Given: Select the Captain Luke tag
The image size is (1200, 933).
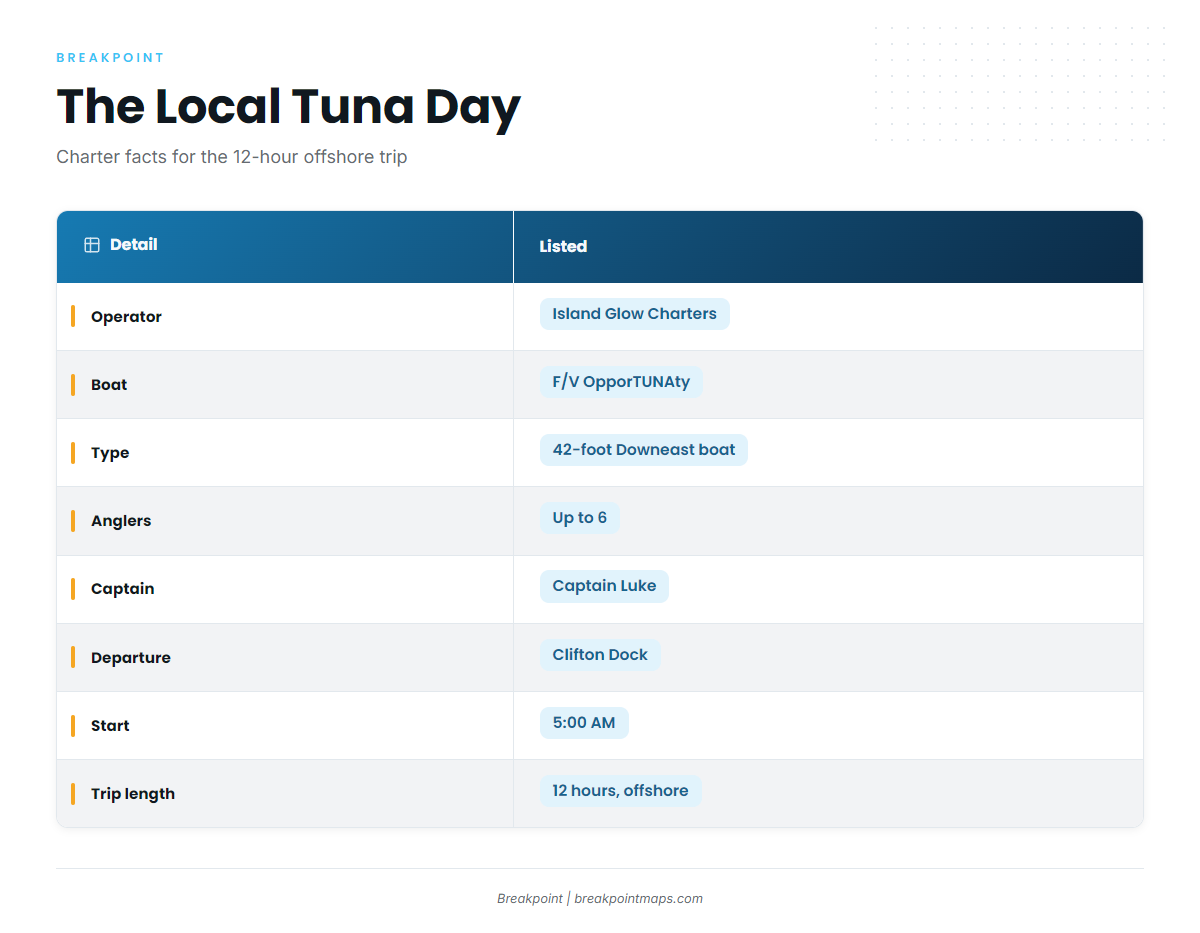Looking at the screenshot, I should [604, 586].
